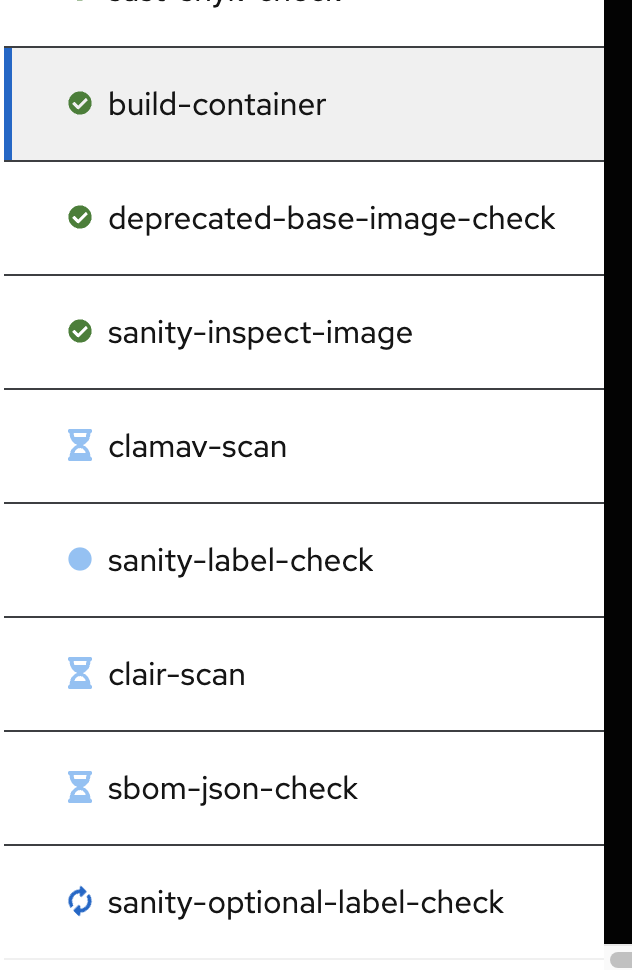Click sanity-label-check blue circle status icon
Screen dimensions: 632x970
pos(80,560)
